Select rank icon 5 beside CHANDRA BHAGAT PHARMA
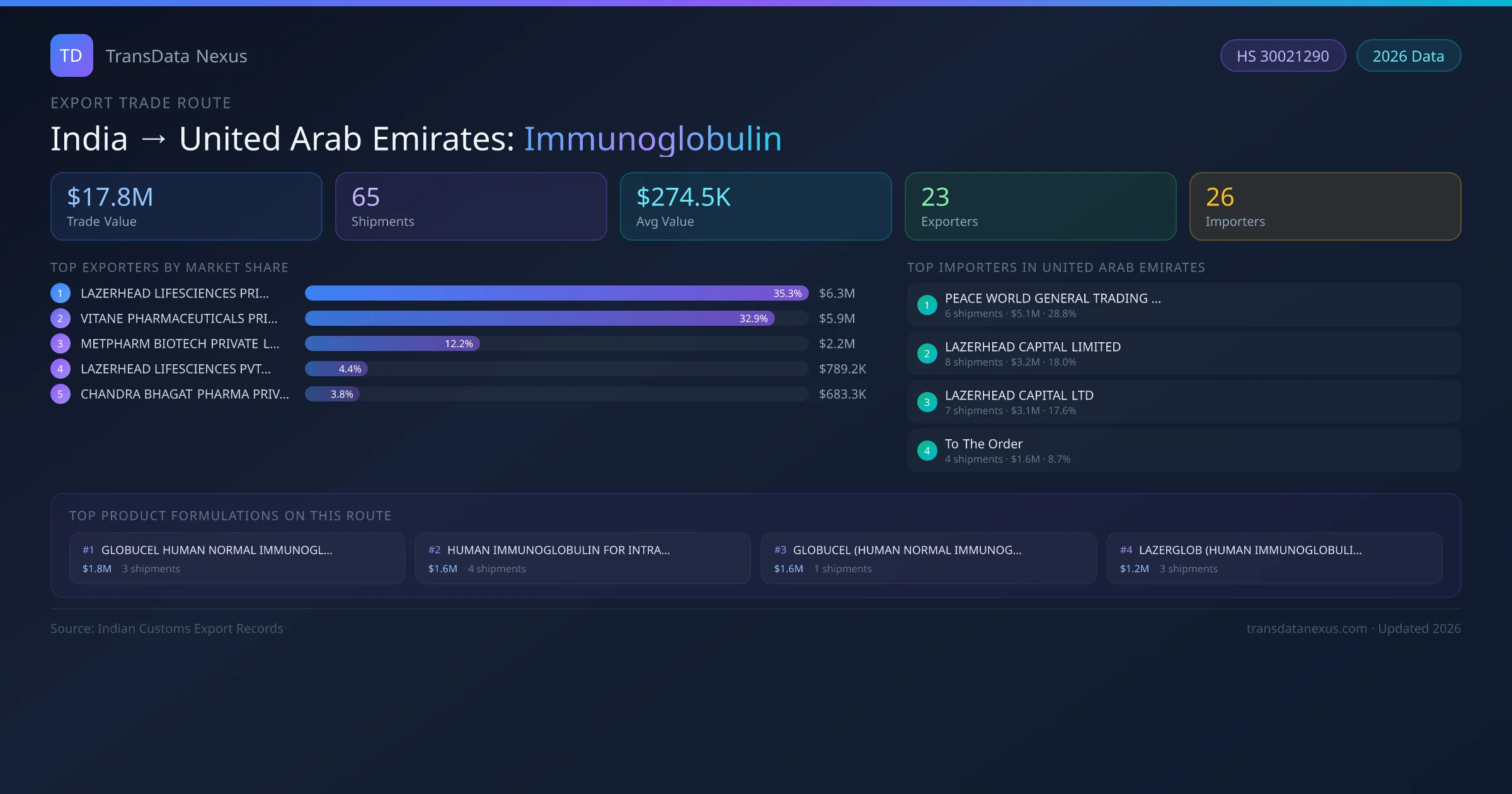This screenshot has height=794, width=1512. point(60,394)
